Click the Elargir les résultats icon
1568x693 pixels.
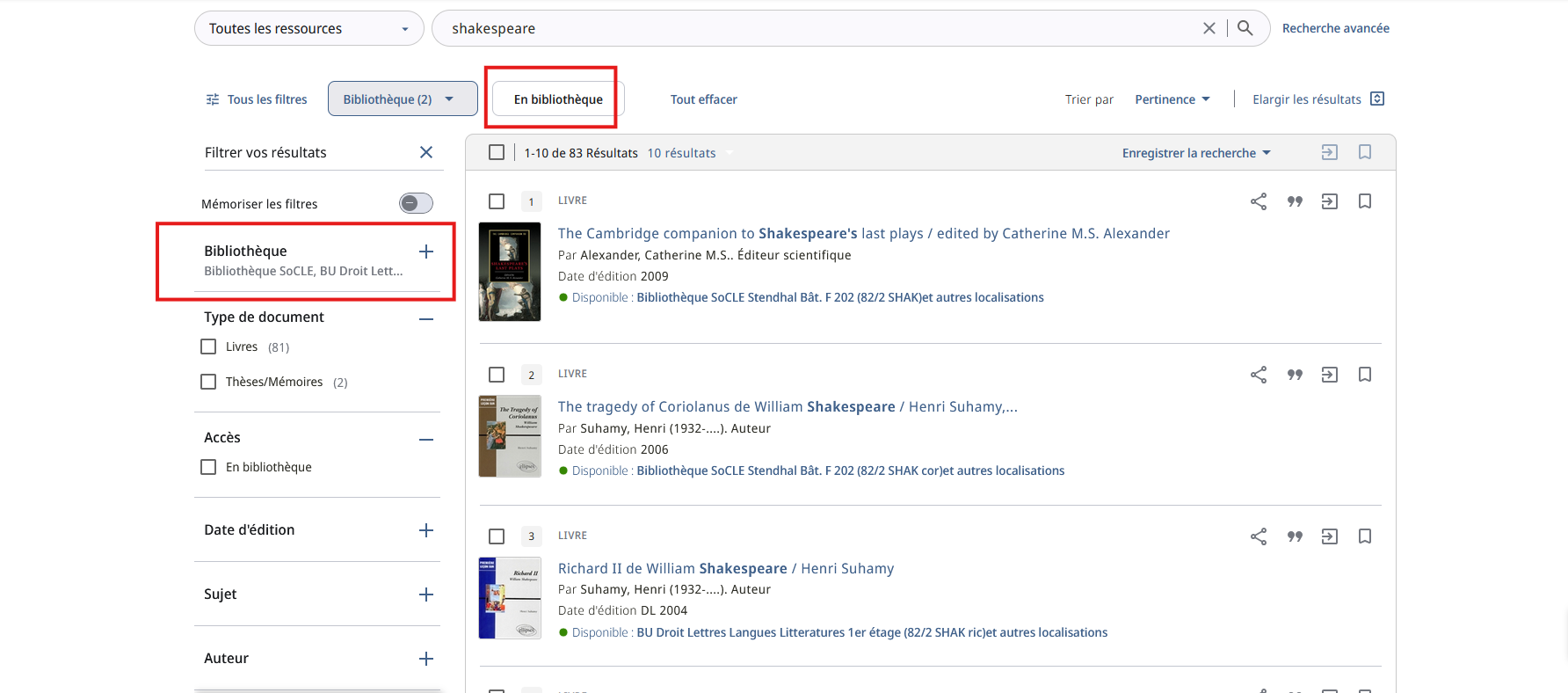pyautogui.click(x=1377, y=98)
